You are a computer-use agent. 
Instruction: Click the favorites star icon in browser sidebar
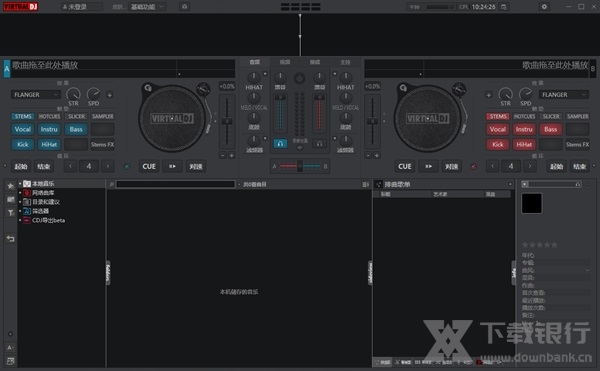point(10,186)
